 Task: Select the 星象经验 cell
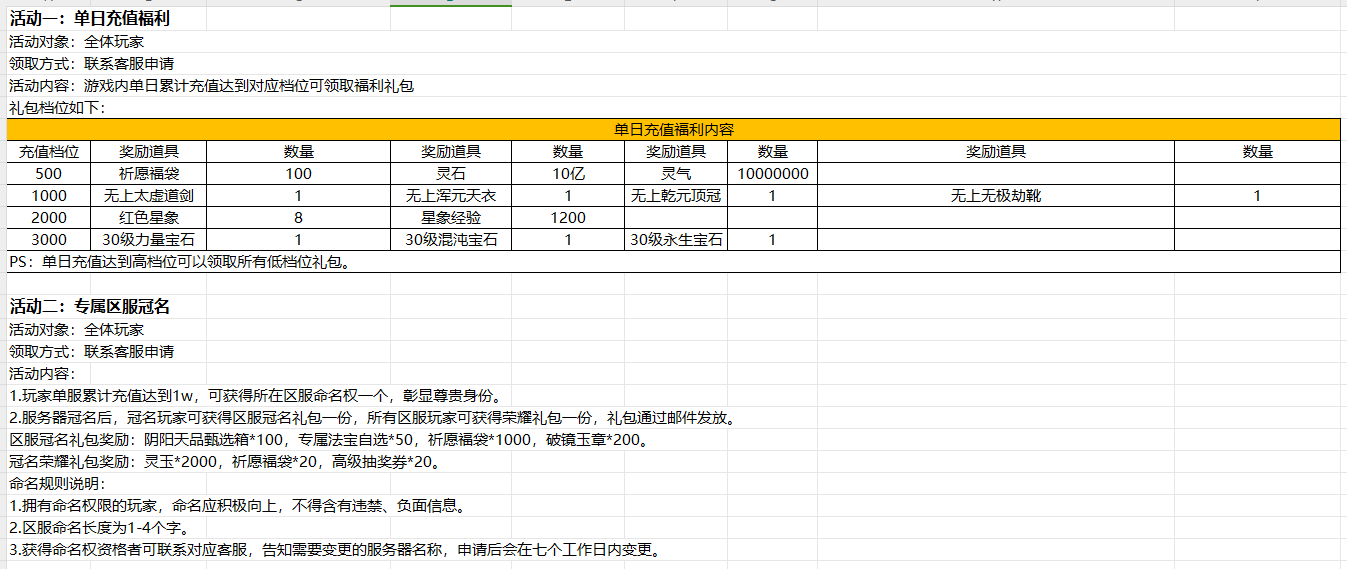point(450,218)
